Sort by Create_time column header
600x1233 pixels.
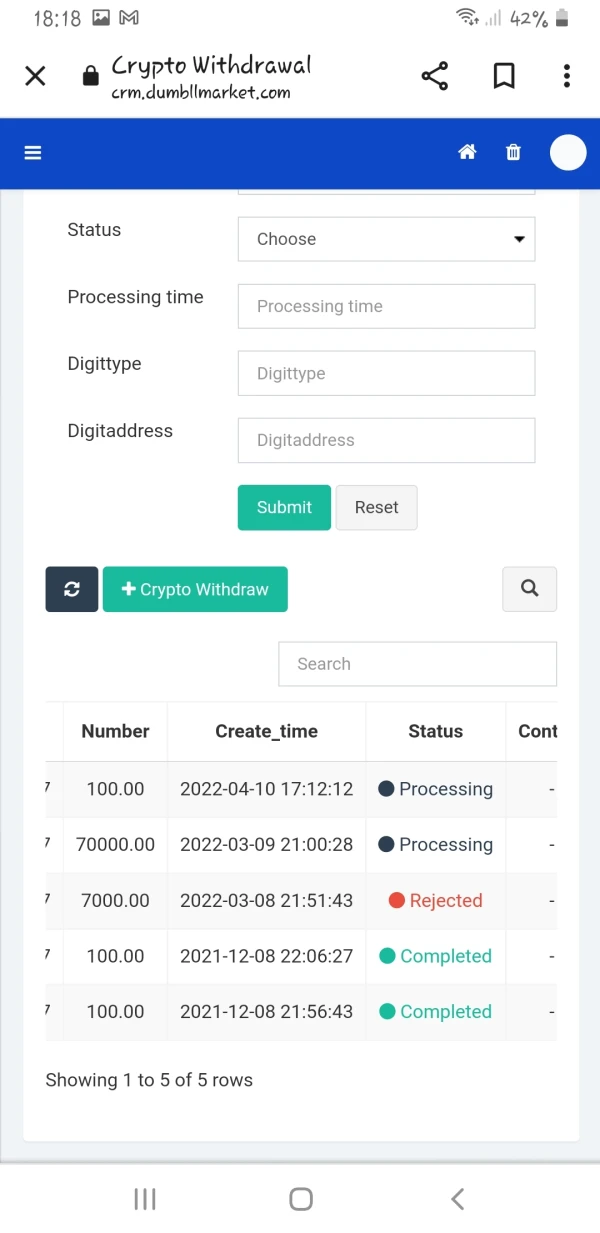click(266, 732)
